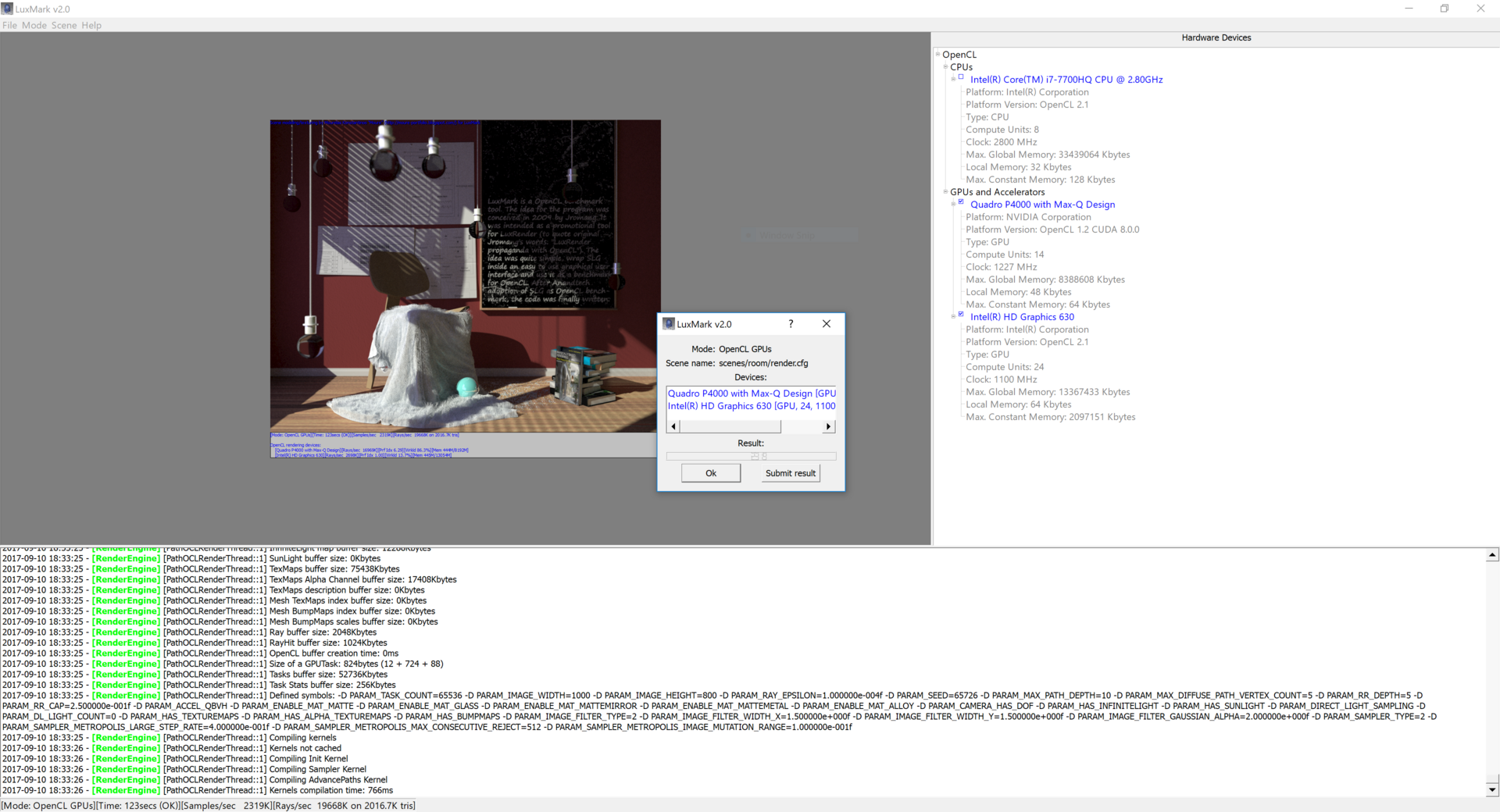Viewport: 1500px width, 812px height.
Task: Open the Scene menu
Action: [x=64, y=25]
